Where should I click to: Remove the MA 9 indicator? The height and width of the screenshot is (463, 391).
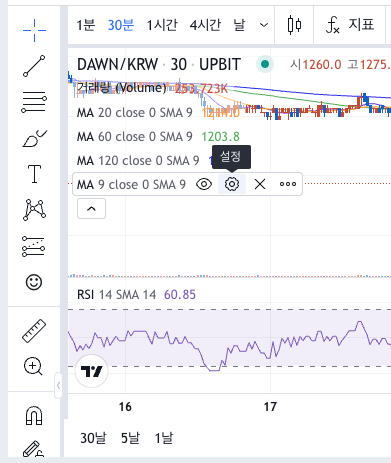(x=260, y=184)
